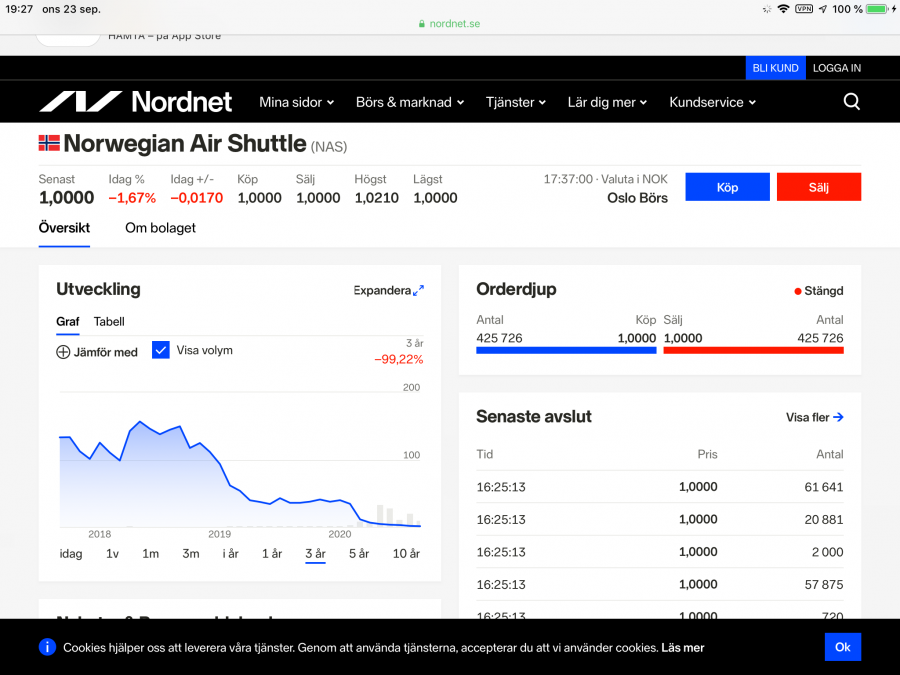
Task: Click the blue Köp order depth bar
Action: (x=566, y=351)
